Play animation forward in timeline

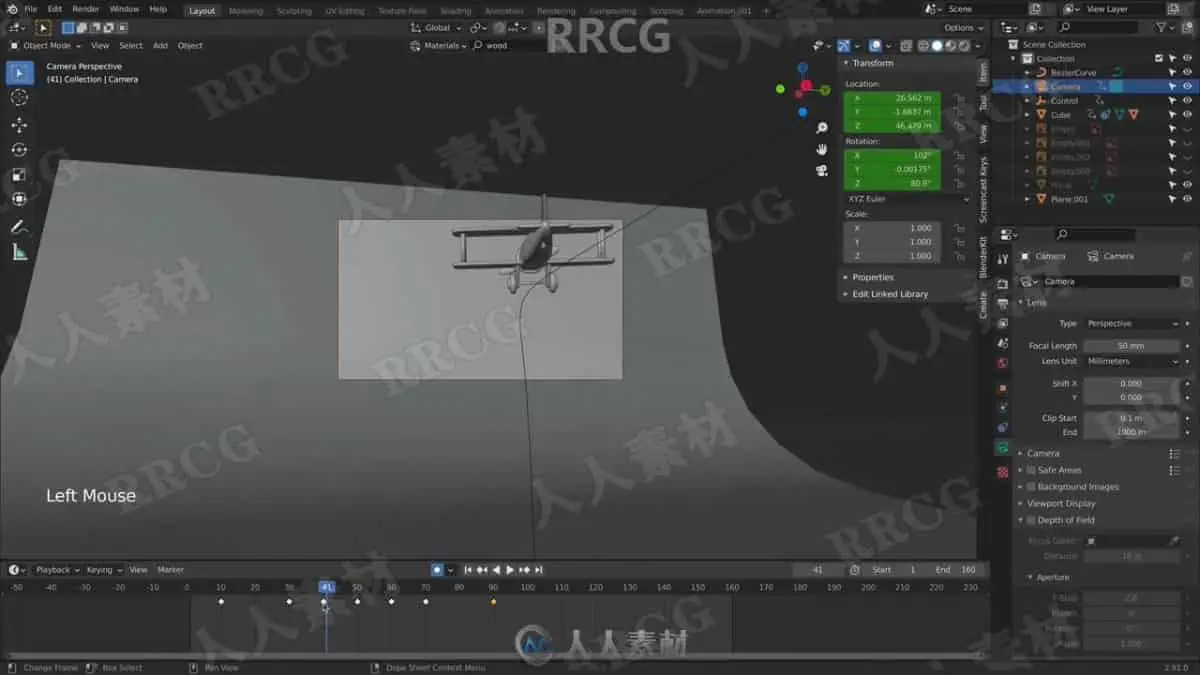click(x=510, y=570)
